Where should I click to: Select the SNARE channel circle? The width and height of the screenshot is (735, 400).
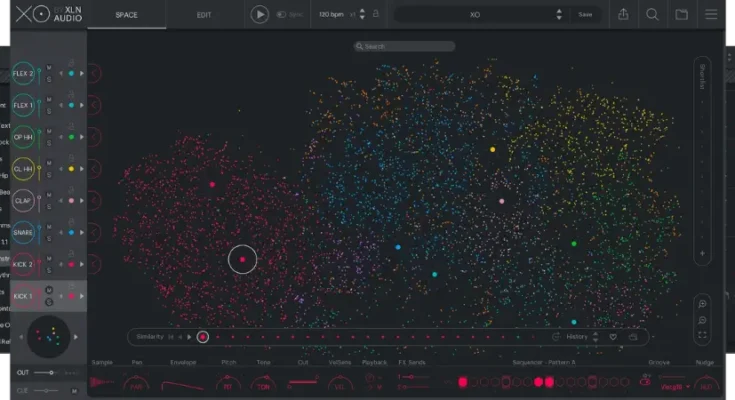coord(23,233)
